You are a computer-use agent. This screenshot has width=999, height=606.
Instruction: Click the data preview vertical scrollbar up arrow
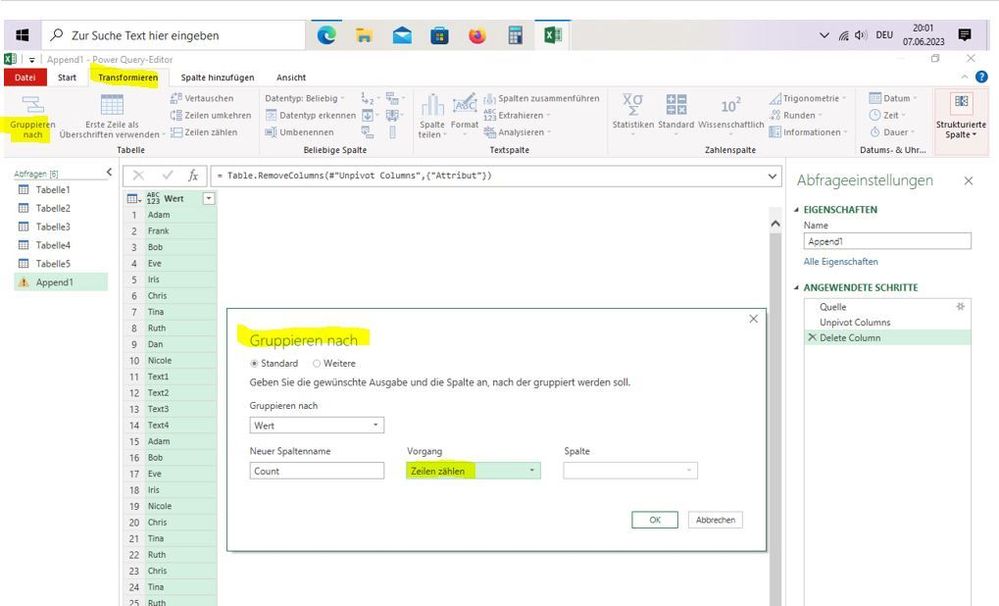(775, 224)
